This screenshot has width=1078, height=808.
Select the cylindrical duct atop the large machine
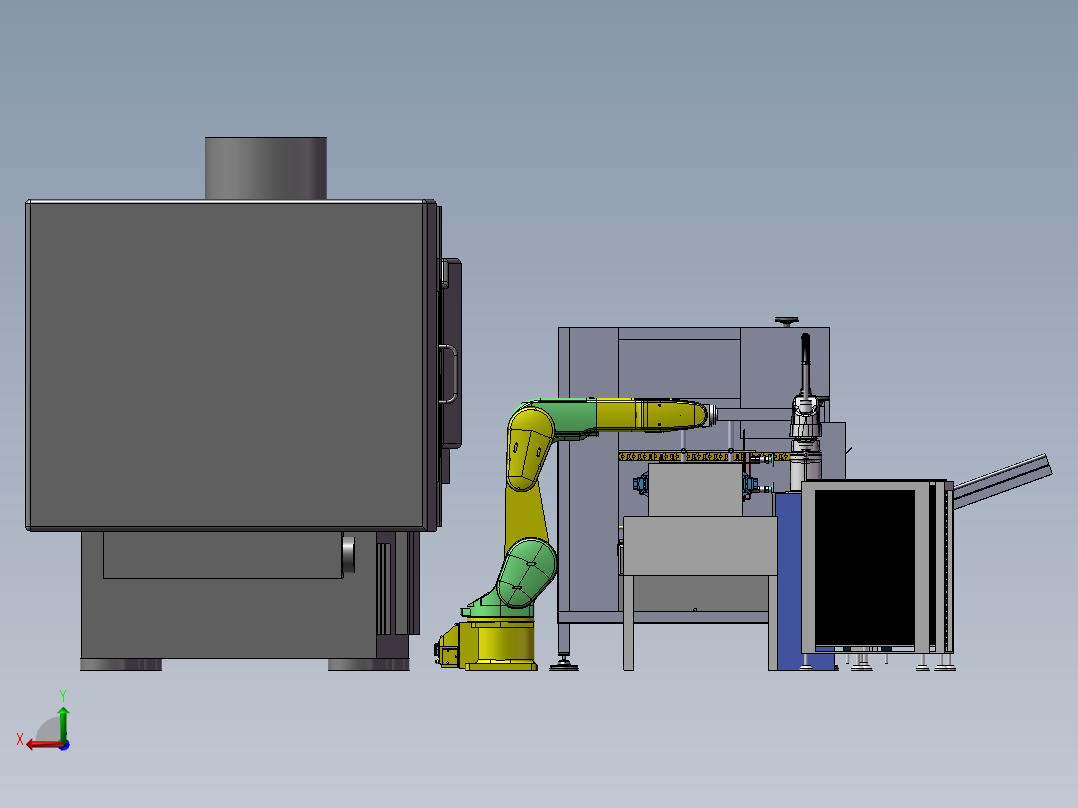click(x=265, y=168)
